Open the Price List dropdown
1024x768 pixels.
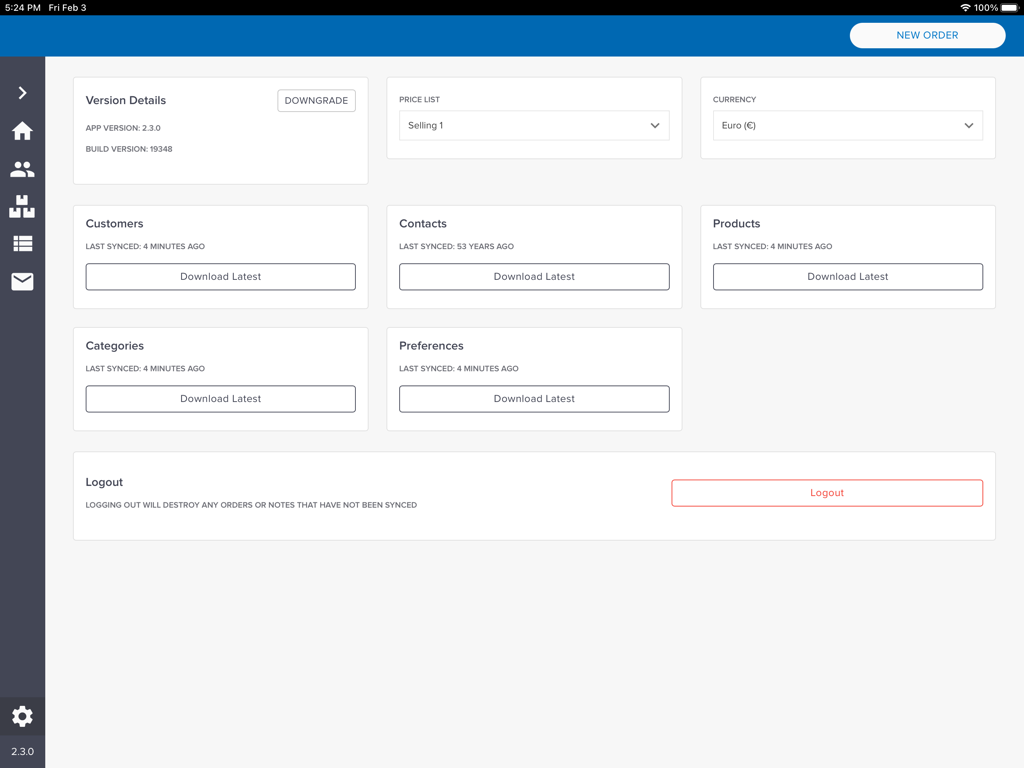pyautogui.click(x=534, y=125)
